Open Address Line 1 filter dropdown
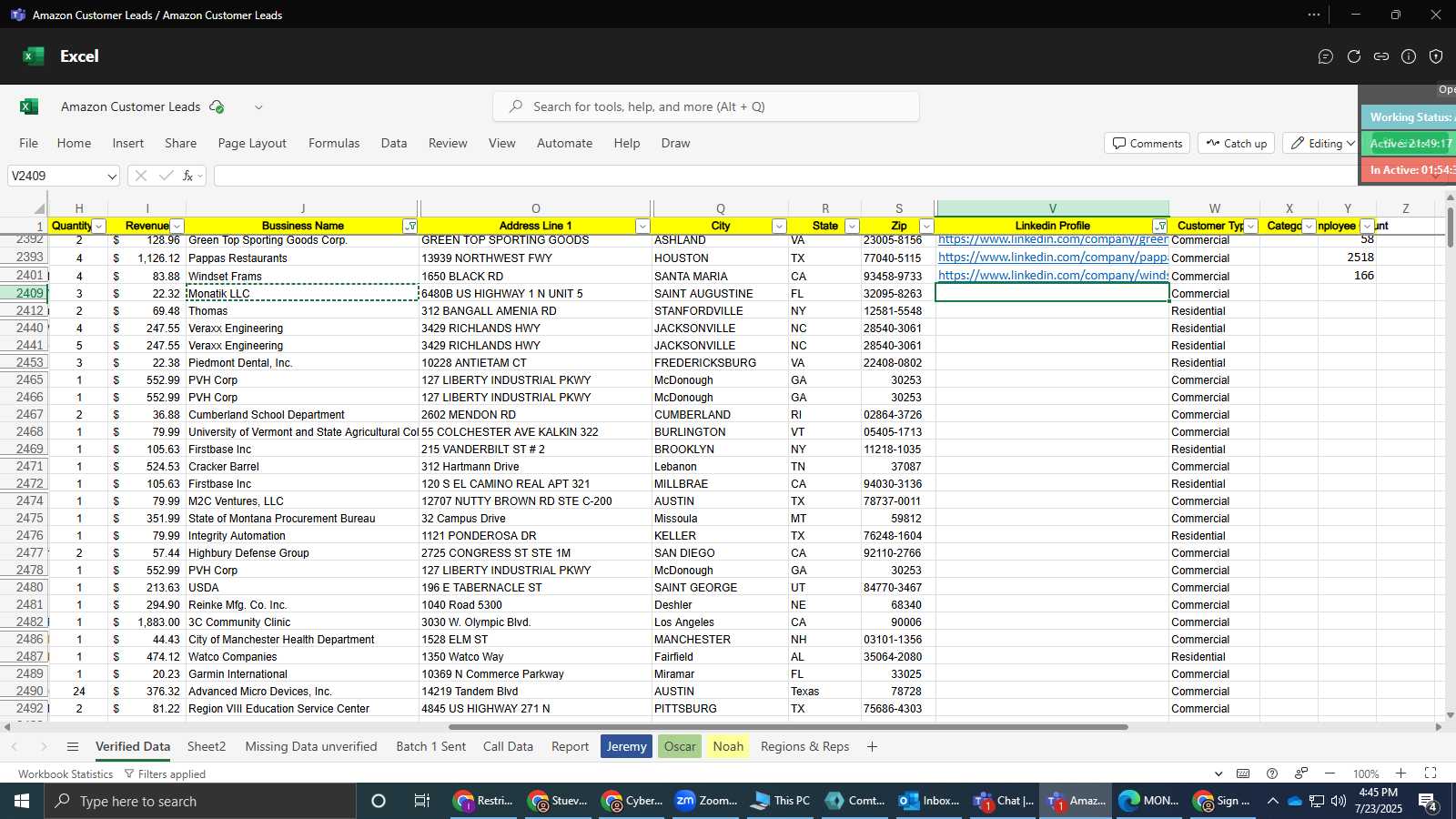Viewport: 1456px width, 819px height. 642,226
